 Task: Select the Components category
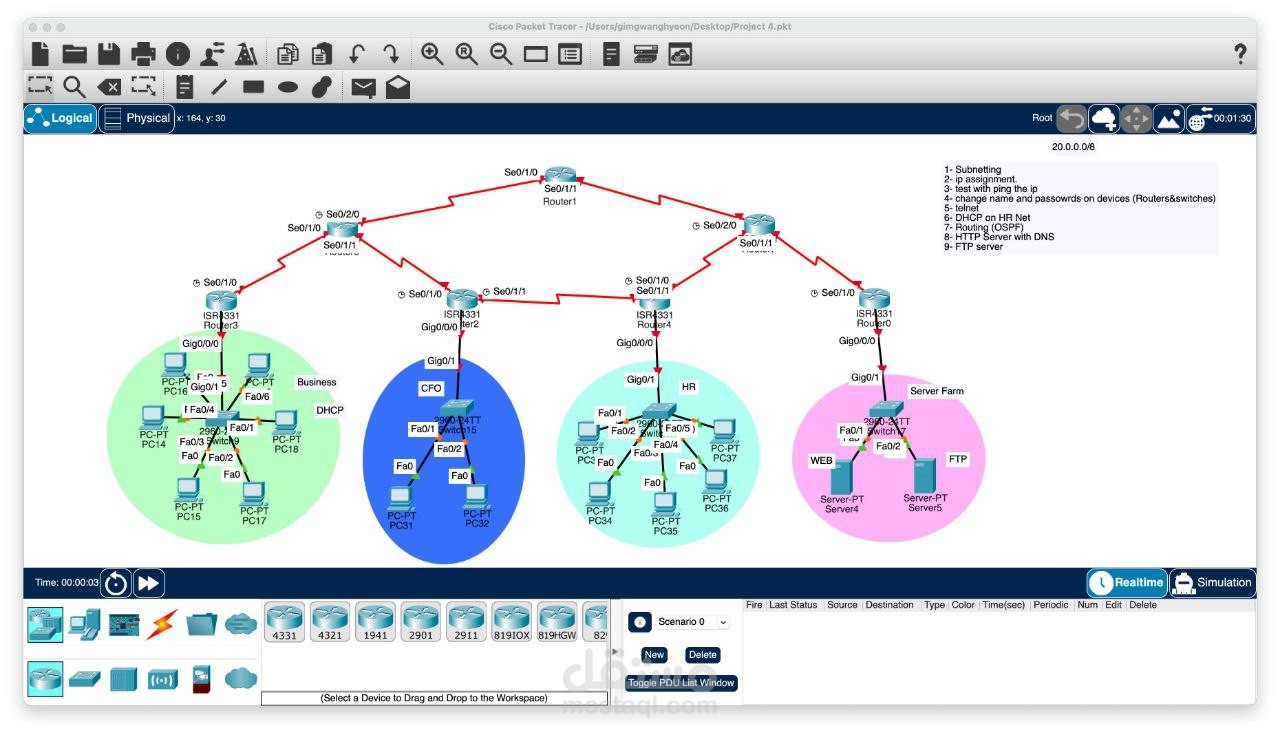point(124,625)
